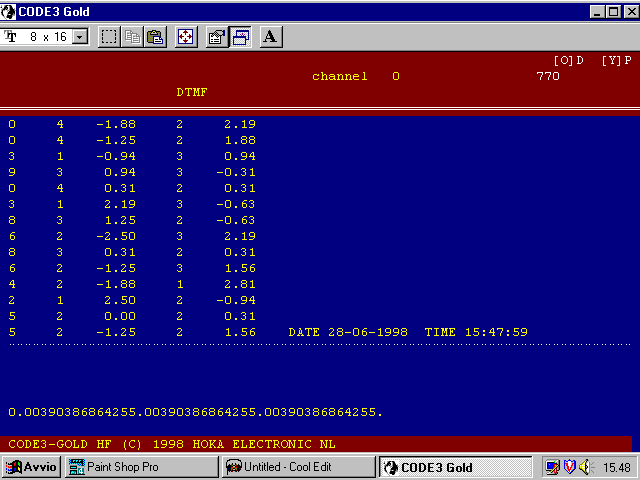Viewport: 640px width, 480px height.
Task: Maximize the CODE3 Gold window
Action: point(613,11)
